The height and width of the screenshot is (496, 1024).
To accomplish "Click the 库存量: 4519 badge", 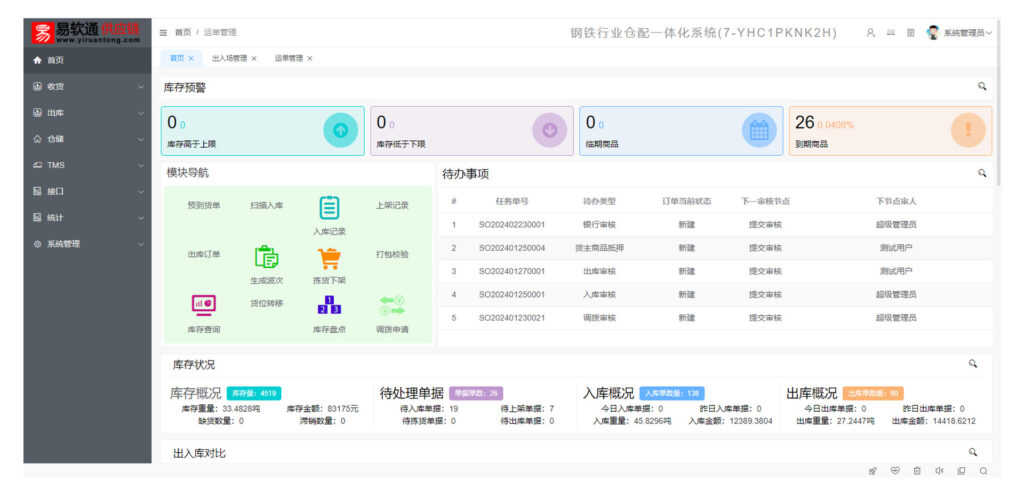I will tap(254, 394).
